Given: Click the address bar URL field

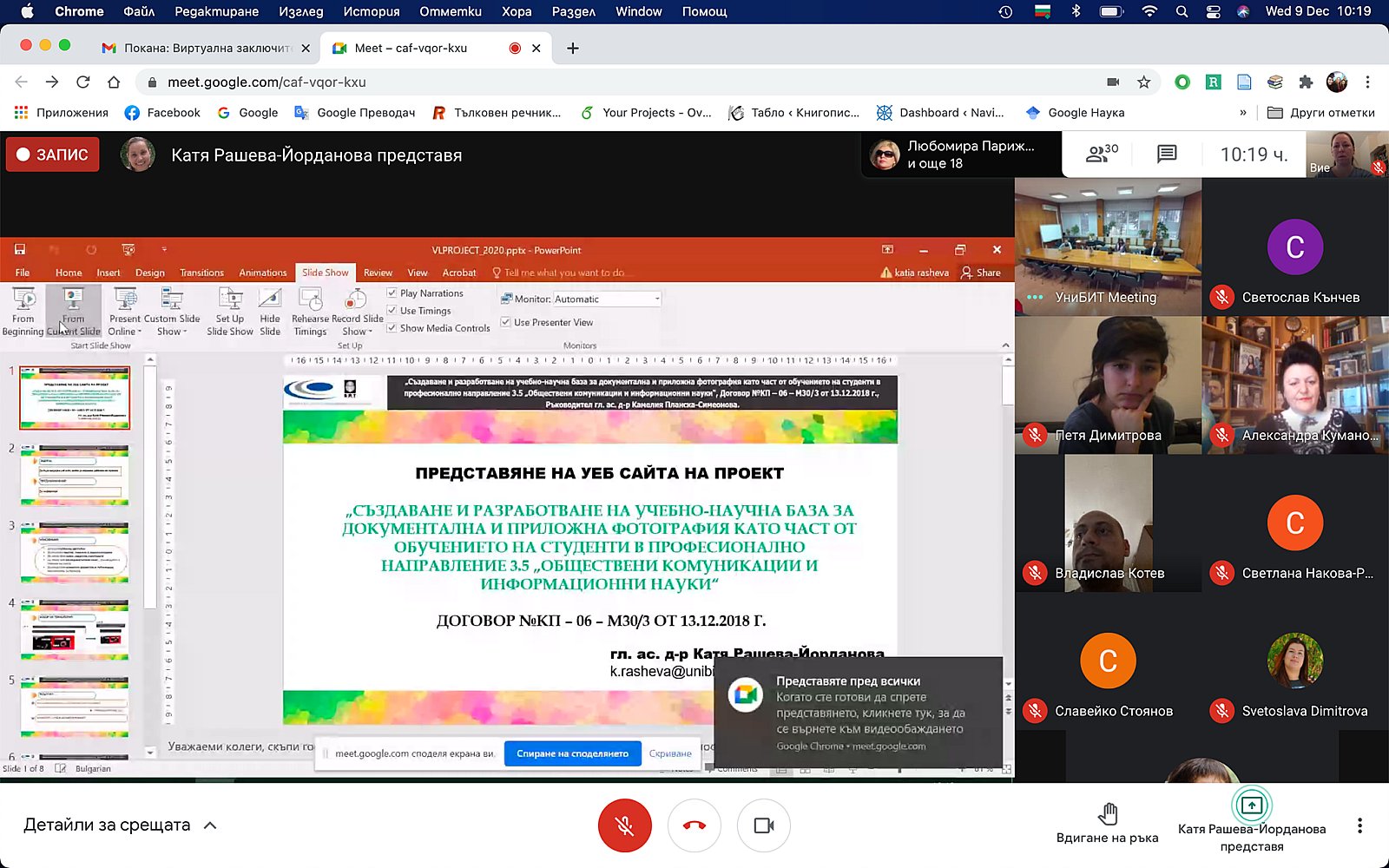Looking at the screenshot, I should coord(608,82).
